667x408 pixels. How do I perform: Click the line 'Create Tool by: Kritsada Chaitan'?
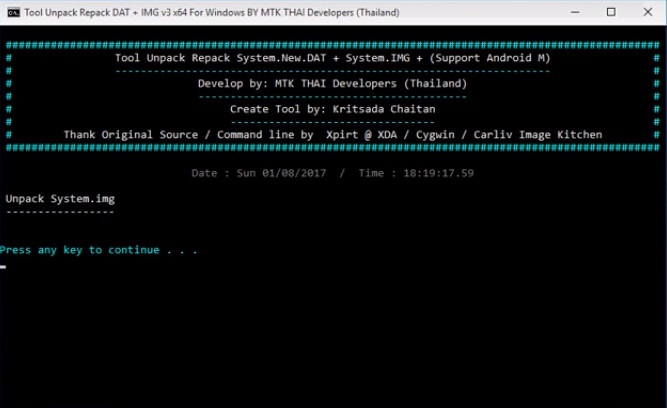click(333, 109)
